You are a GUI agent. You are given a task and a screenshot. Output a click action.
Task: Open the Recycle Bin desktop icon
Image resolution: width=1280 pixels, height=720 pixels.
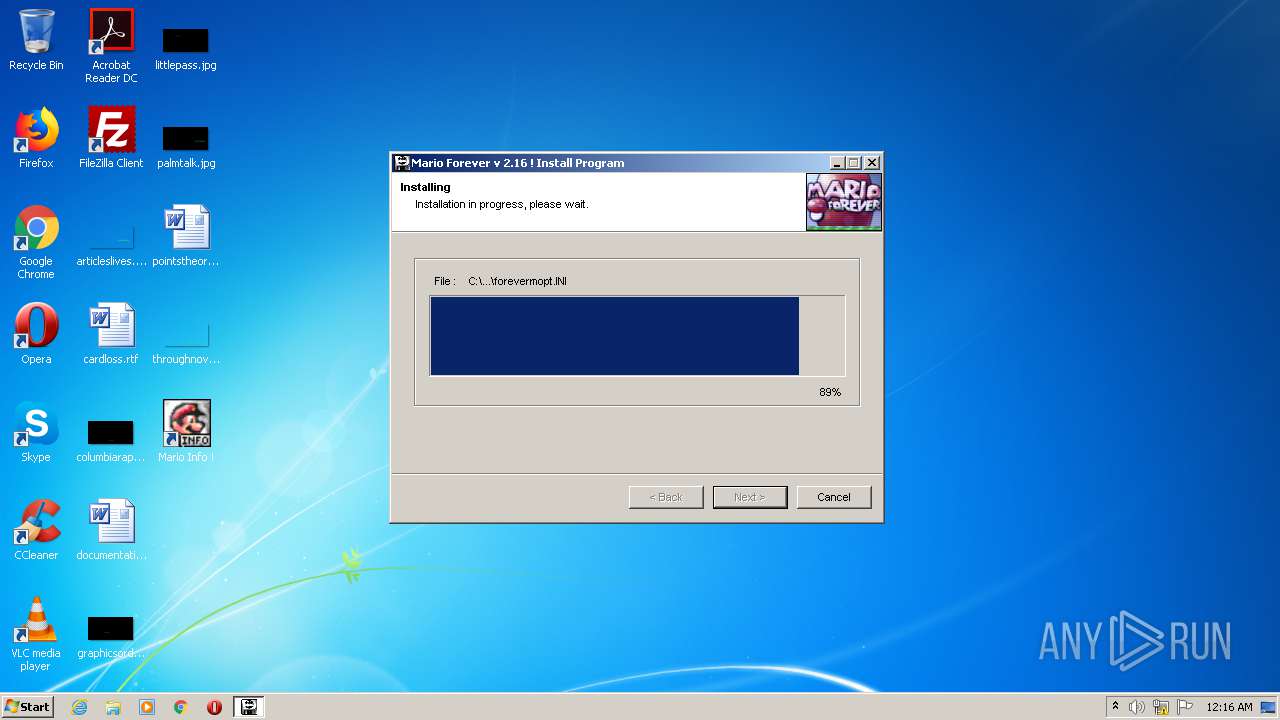36,41
